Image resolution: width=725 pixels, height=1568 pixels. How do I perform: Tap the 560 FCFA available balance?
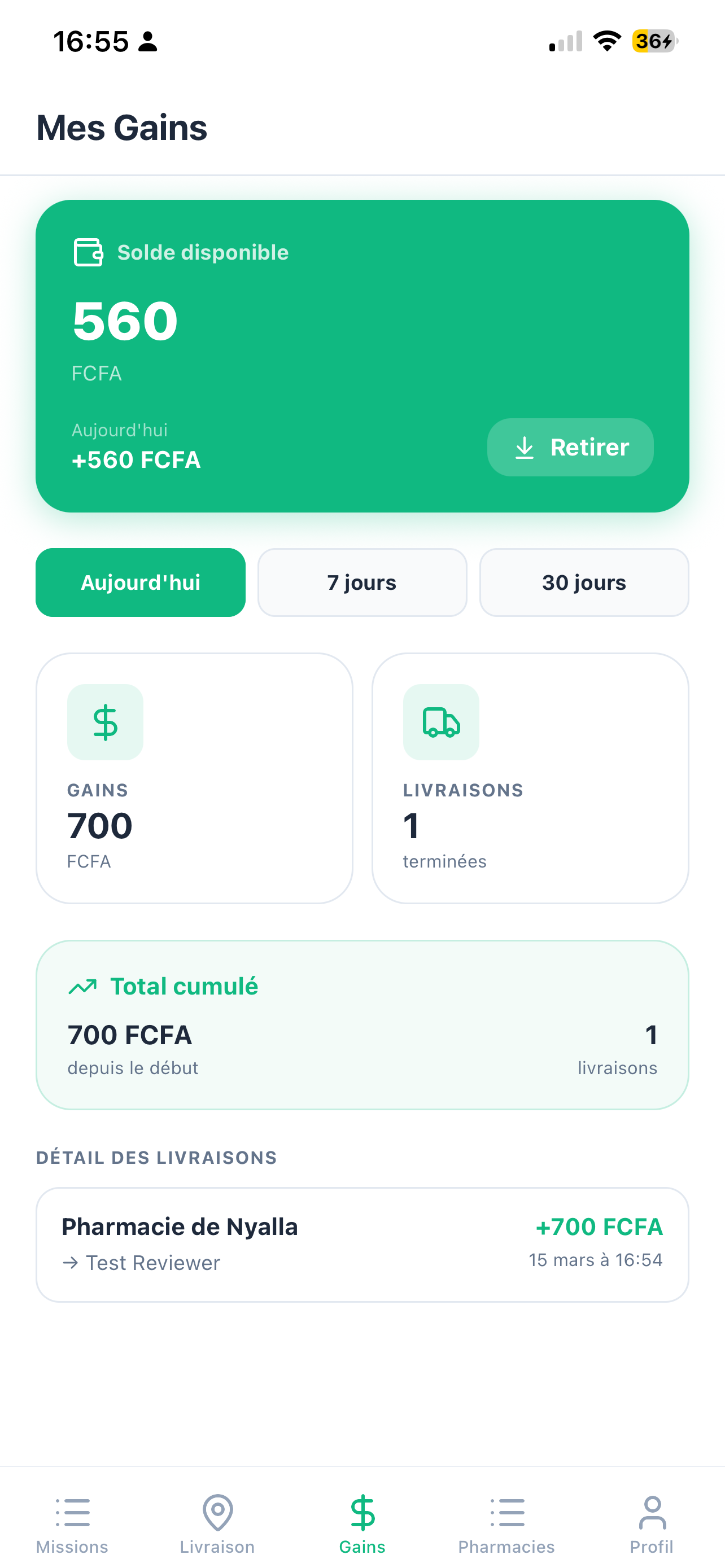(x=125, y=338)
